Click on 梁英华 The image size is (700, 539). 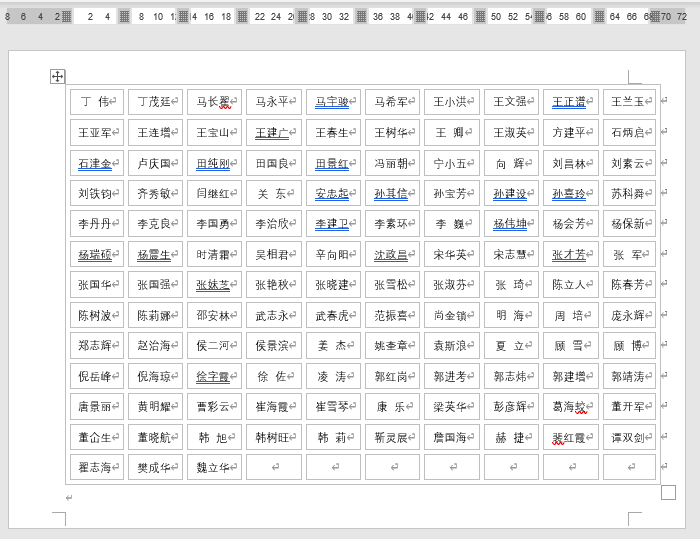[450, 406]
